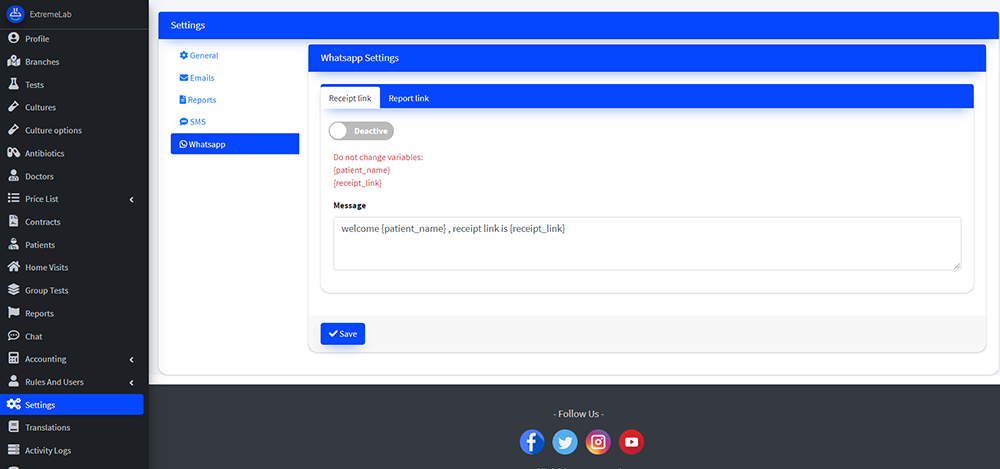
Task: Expand the Price List submenu
Action: pos(132,199)
